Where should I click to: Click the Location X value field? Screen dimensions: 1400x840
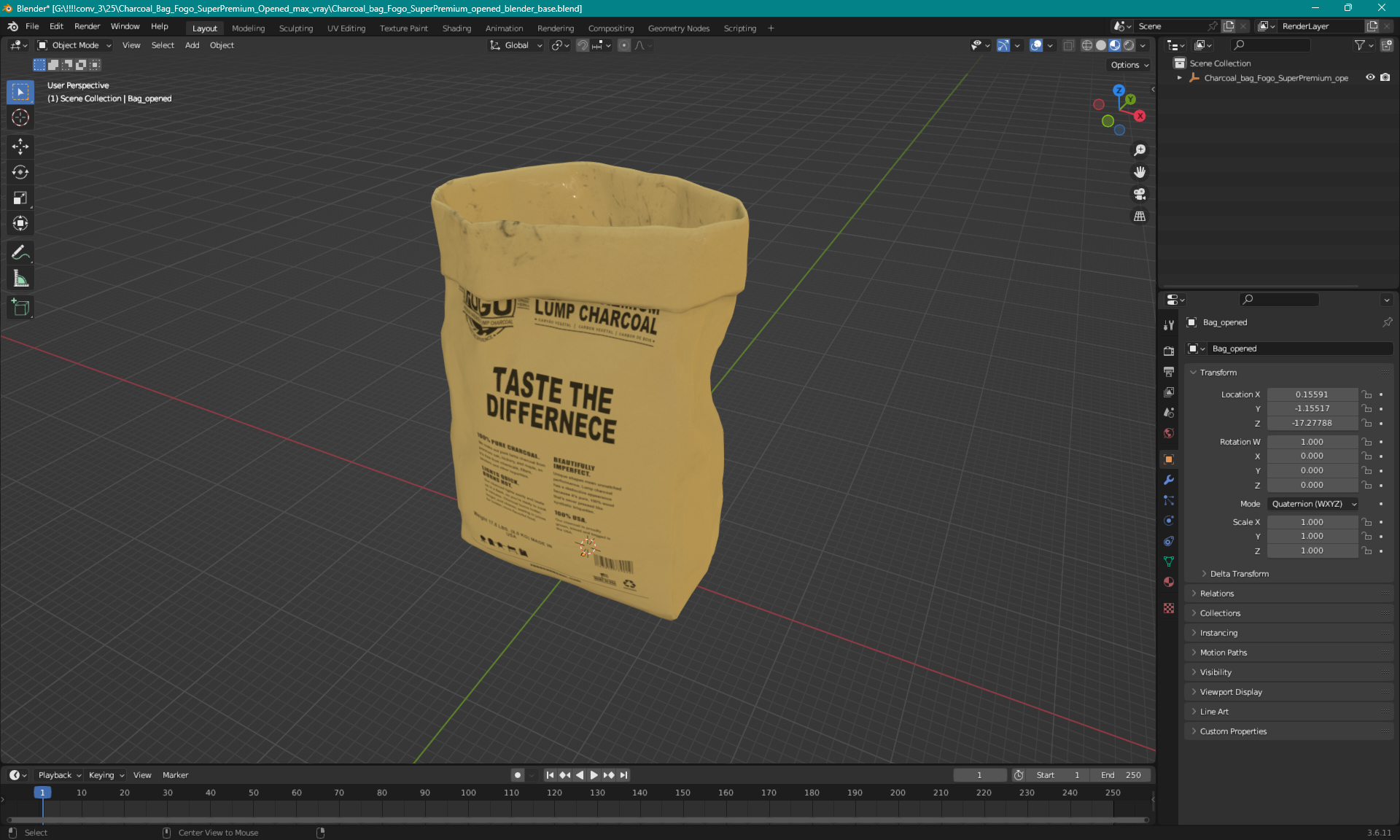(1312, 394)
